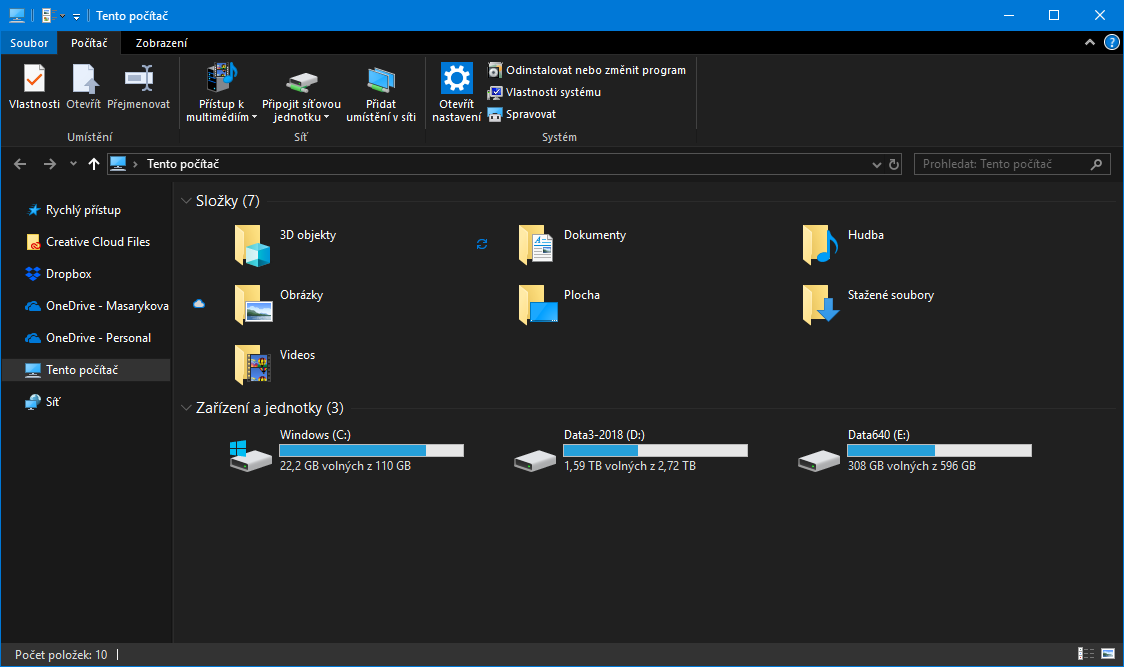1124x667 pixels.
Task: Open the address bar history dropdown
Action: (x=876, y=164)
